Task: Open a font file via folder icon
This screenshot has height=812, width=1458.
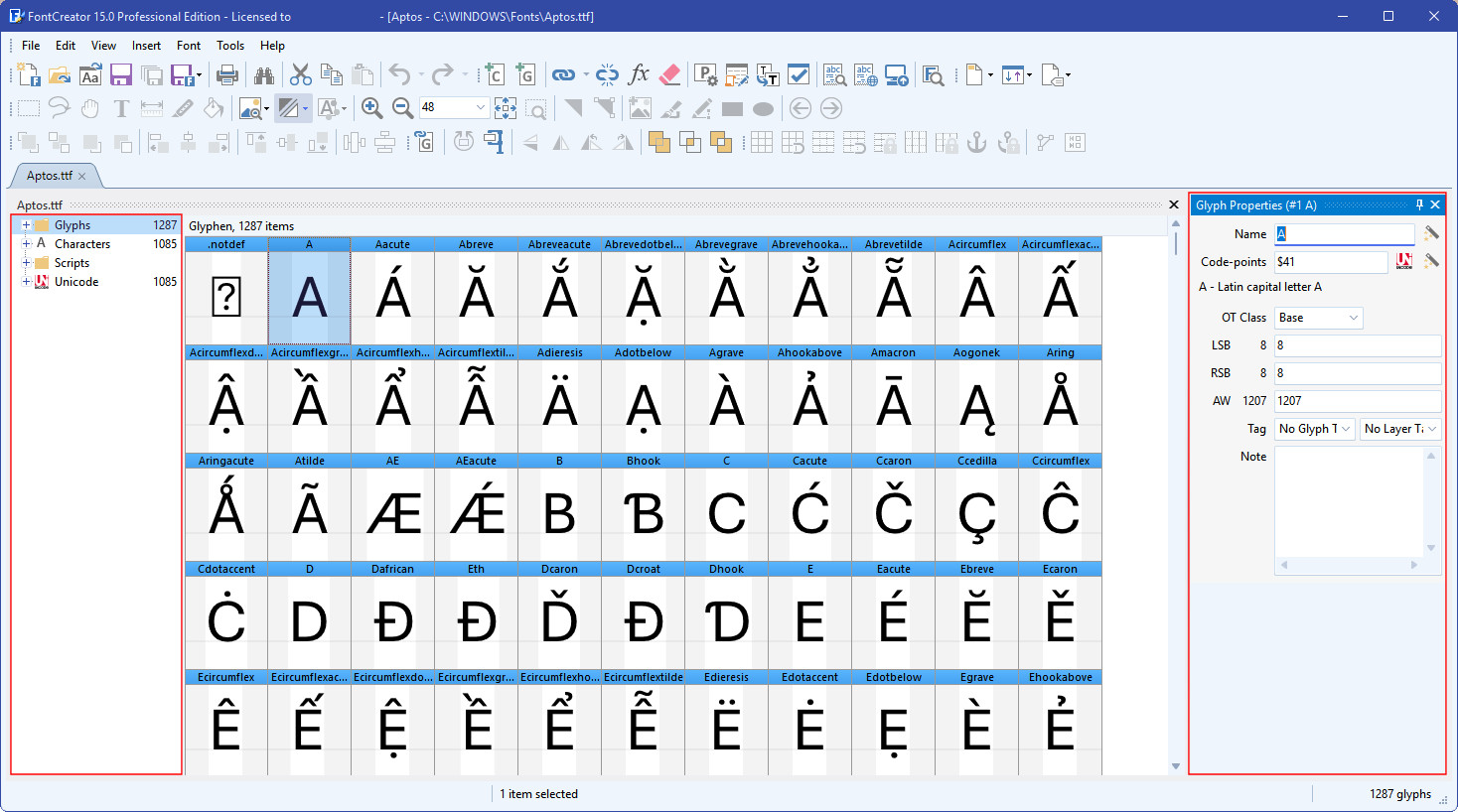Action: (x=60, y=74)
